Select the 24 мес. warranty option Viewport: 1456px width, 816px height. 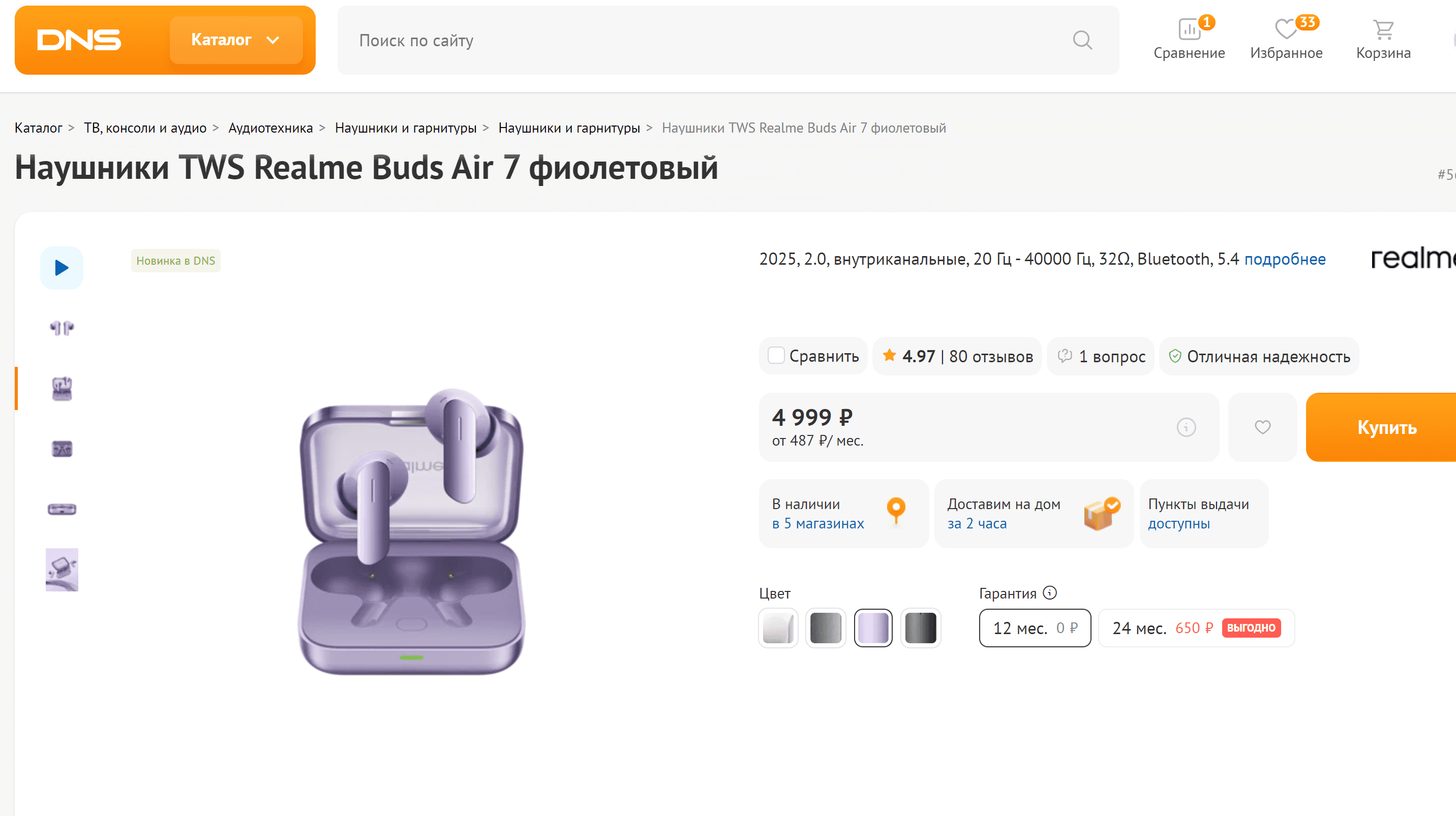pyautogui.click(x=1195, y=628)
